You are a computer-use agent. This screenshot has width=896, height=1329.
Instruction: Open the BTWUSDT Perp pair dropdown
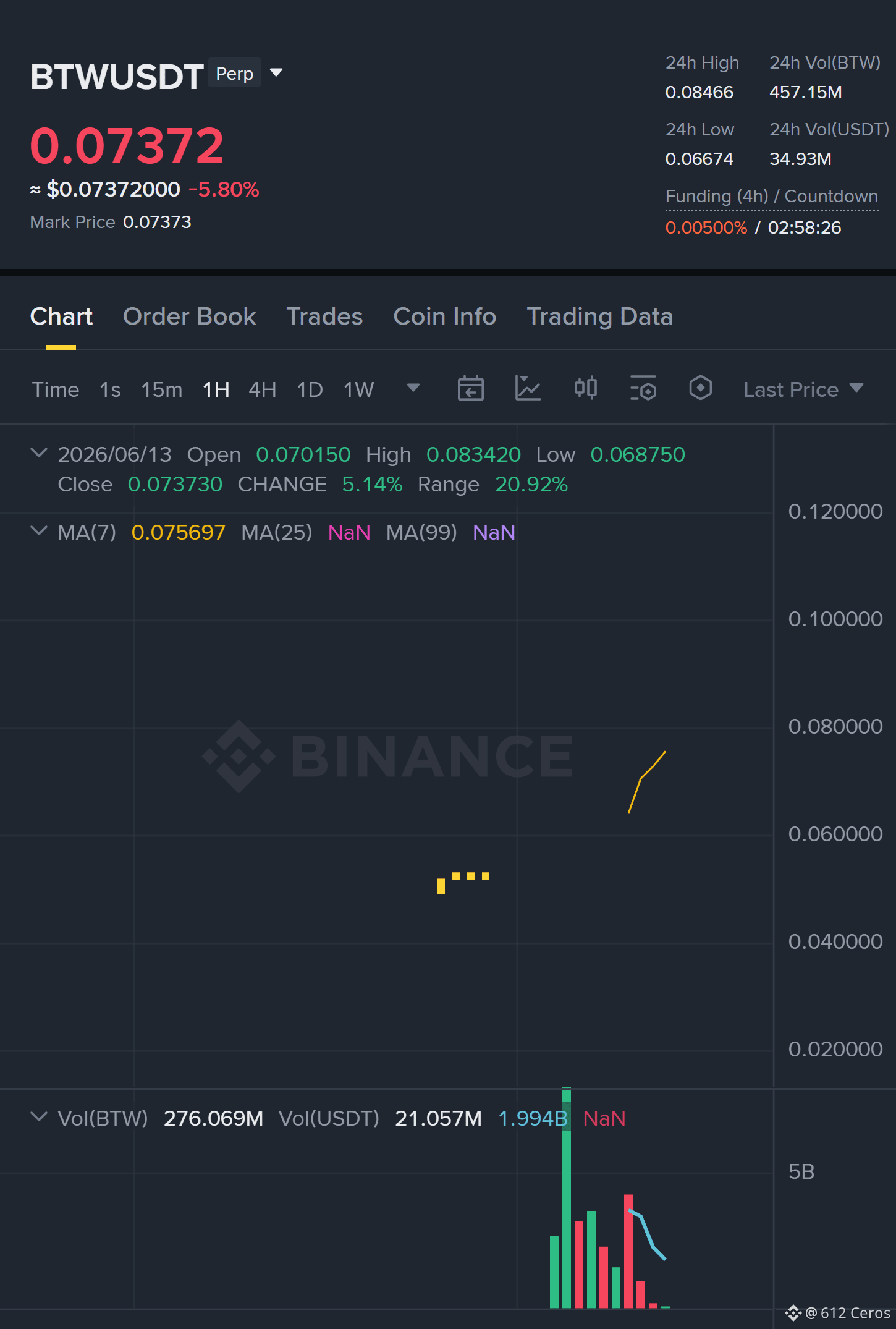click(x=276, y=73)
